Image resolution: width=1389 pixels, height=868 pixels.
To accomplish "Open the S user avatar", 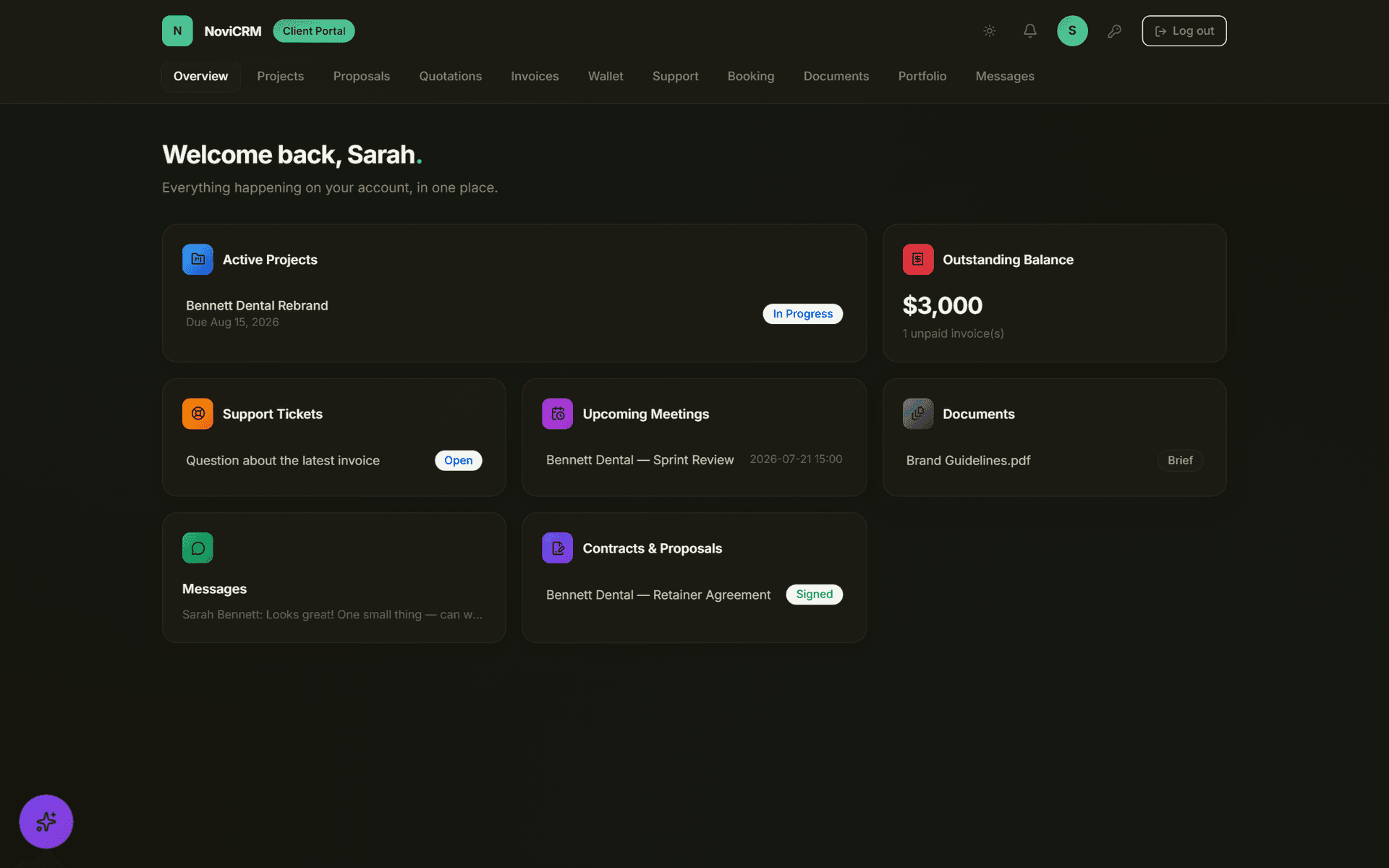I will [x=1072, y=31].
